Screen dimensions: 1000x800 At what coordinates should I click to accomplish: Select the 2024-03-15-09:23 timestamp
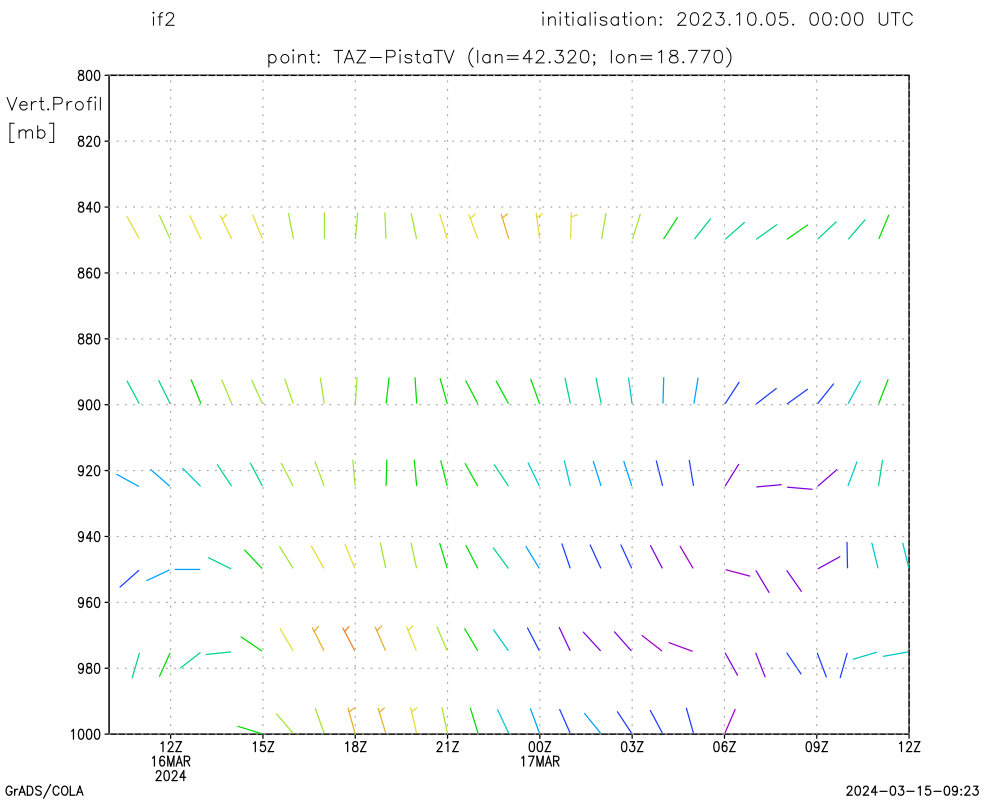click(x=912, y=792)
